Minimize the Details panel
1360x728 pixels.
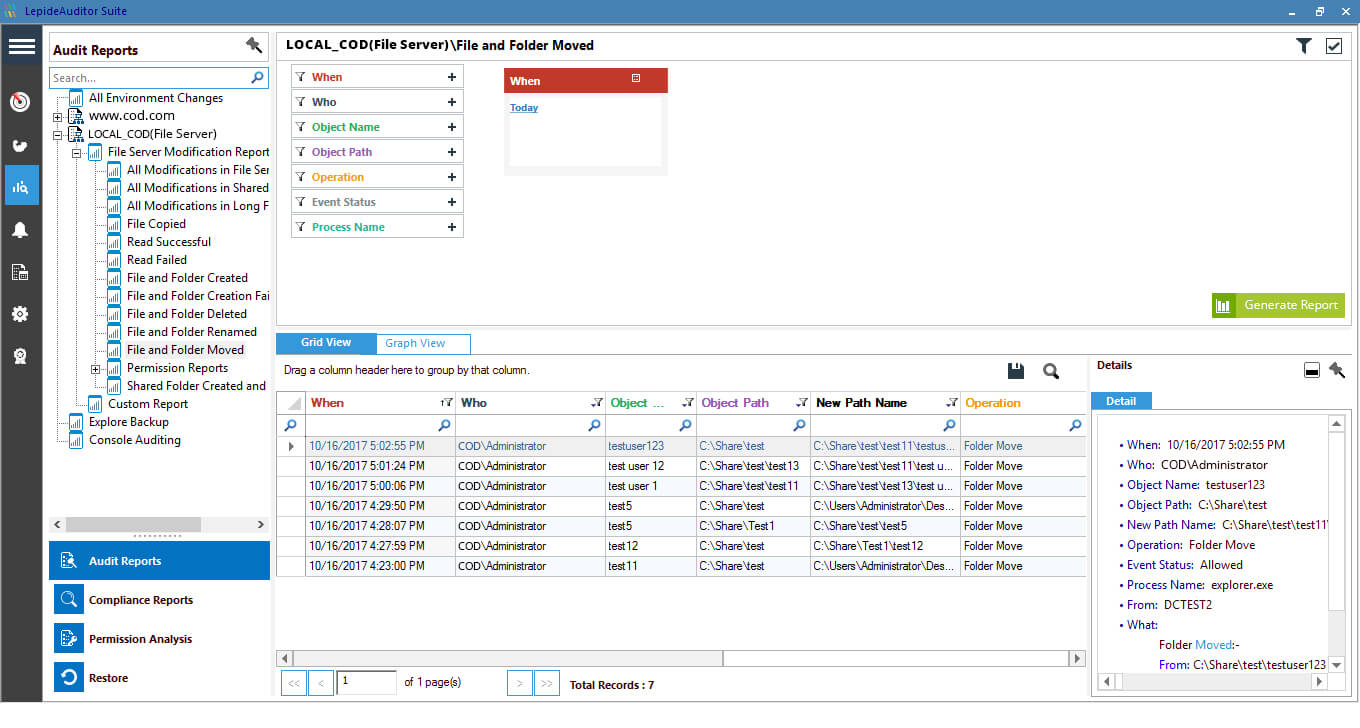tap(1312, 371)
